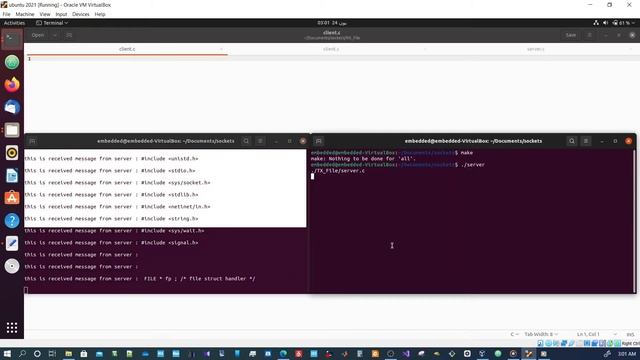Screen dimensions: 640x360
Task: Open the clock and calendar in top bar
Action: 332,23
